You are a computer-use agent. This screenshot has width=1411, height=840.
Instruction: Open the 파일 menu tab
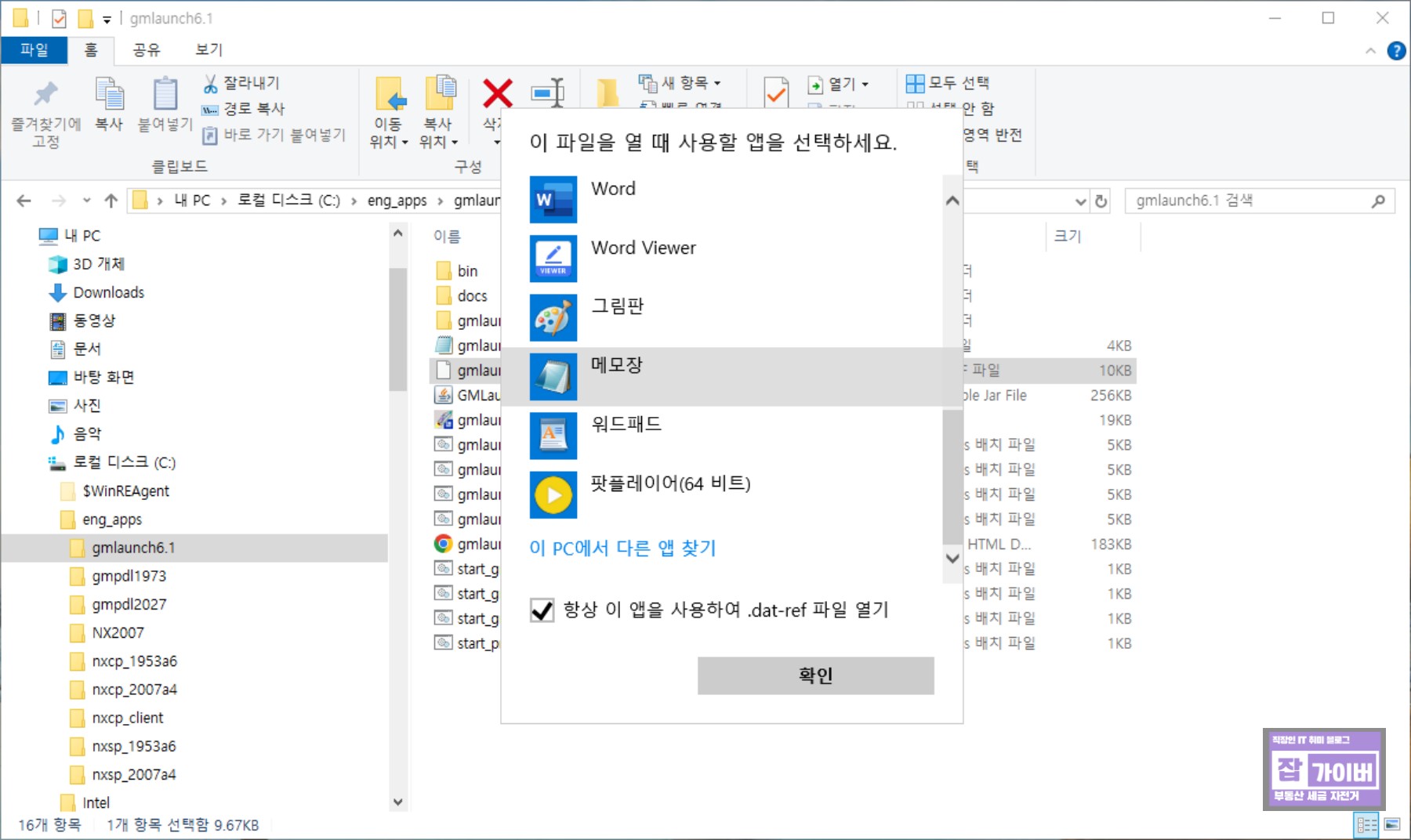(34, 50)
